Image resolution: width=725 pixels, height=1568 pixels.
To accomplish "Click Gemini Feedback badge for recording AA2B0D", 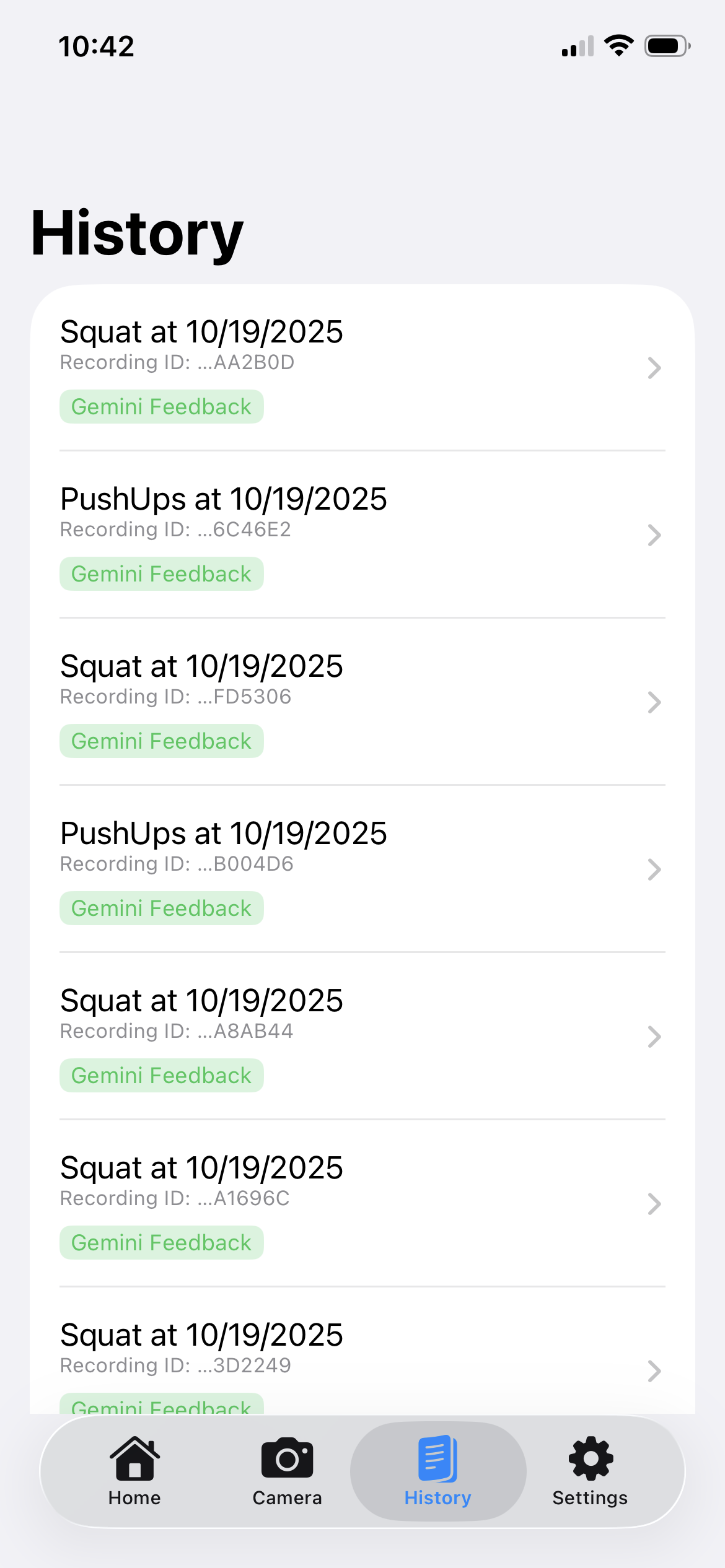I will 161,407.
